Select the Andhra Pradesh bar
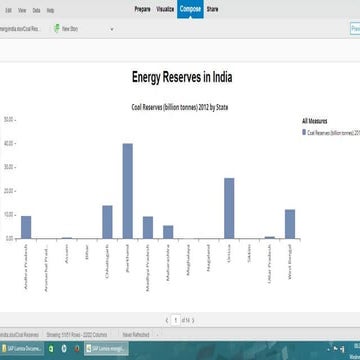 tap(26, 227)
